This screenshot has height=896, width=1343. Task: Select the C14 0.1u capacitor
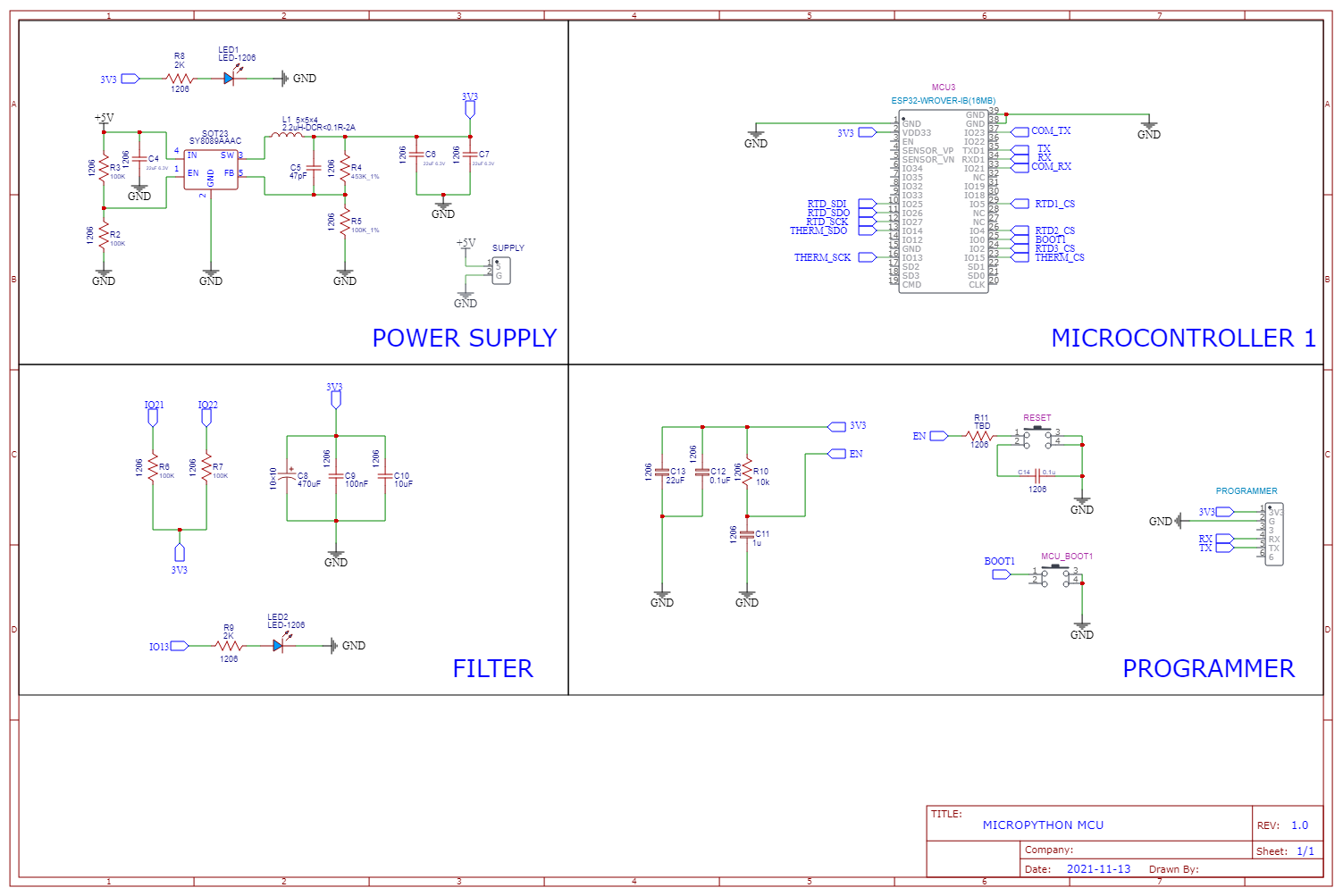(1037, 476)
